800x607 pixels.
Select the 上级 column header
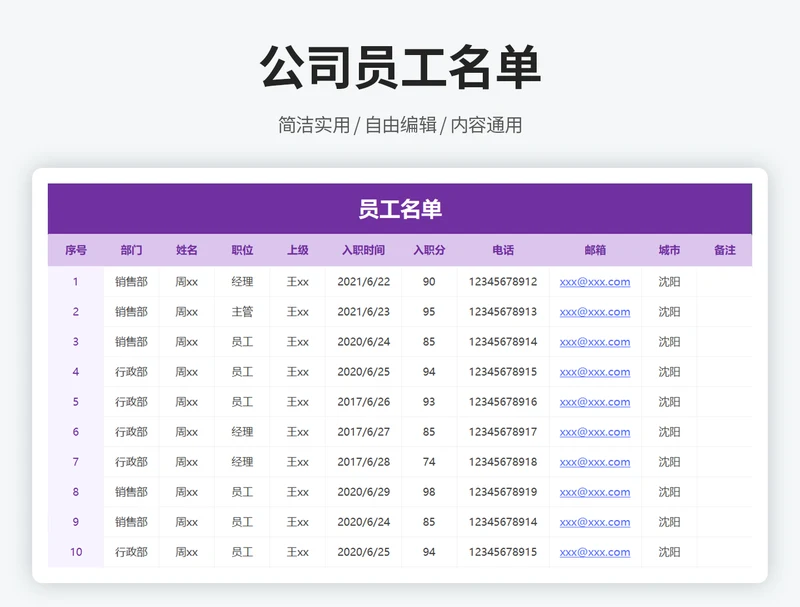(297, 250)
